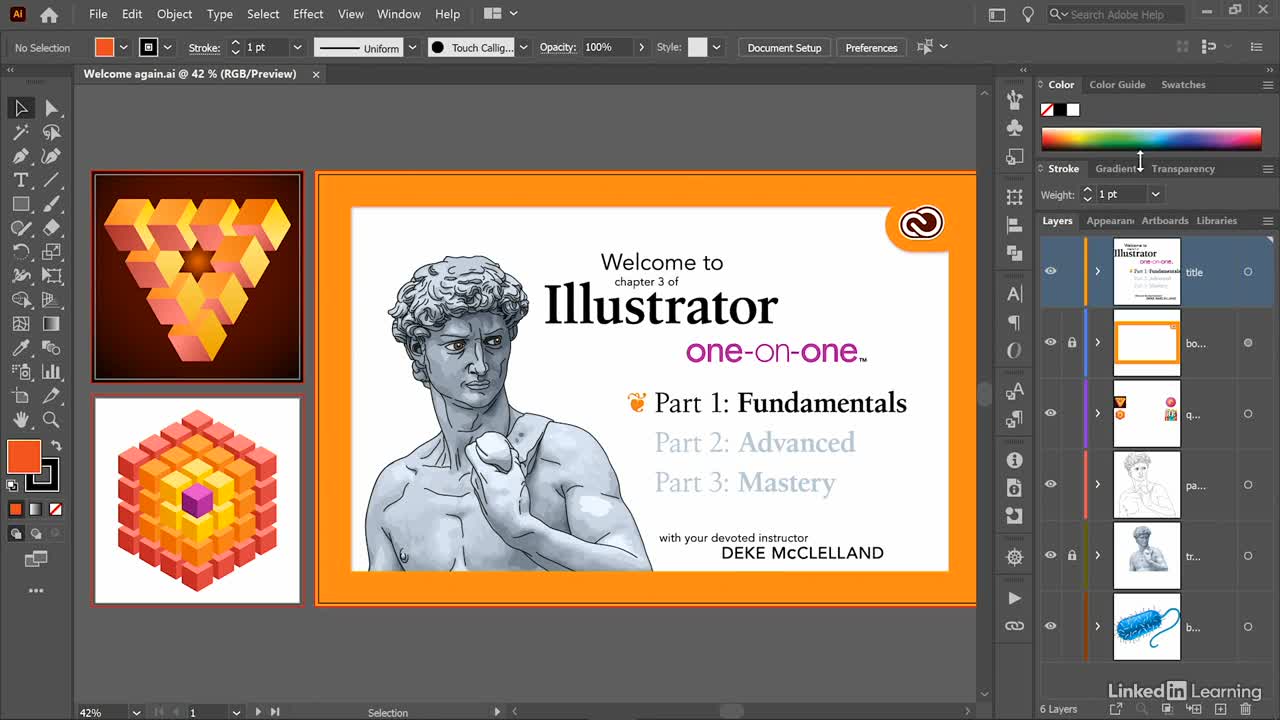
Task: Open the Object menu
Action: coord(175,14)
